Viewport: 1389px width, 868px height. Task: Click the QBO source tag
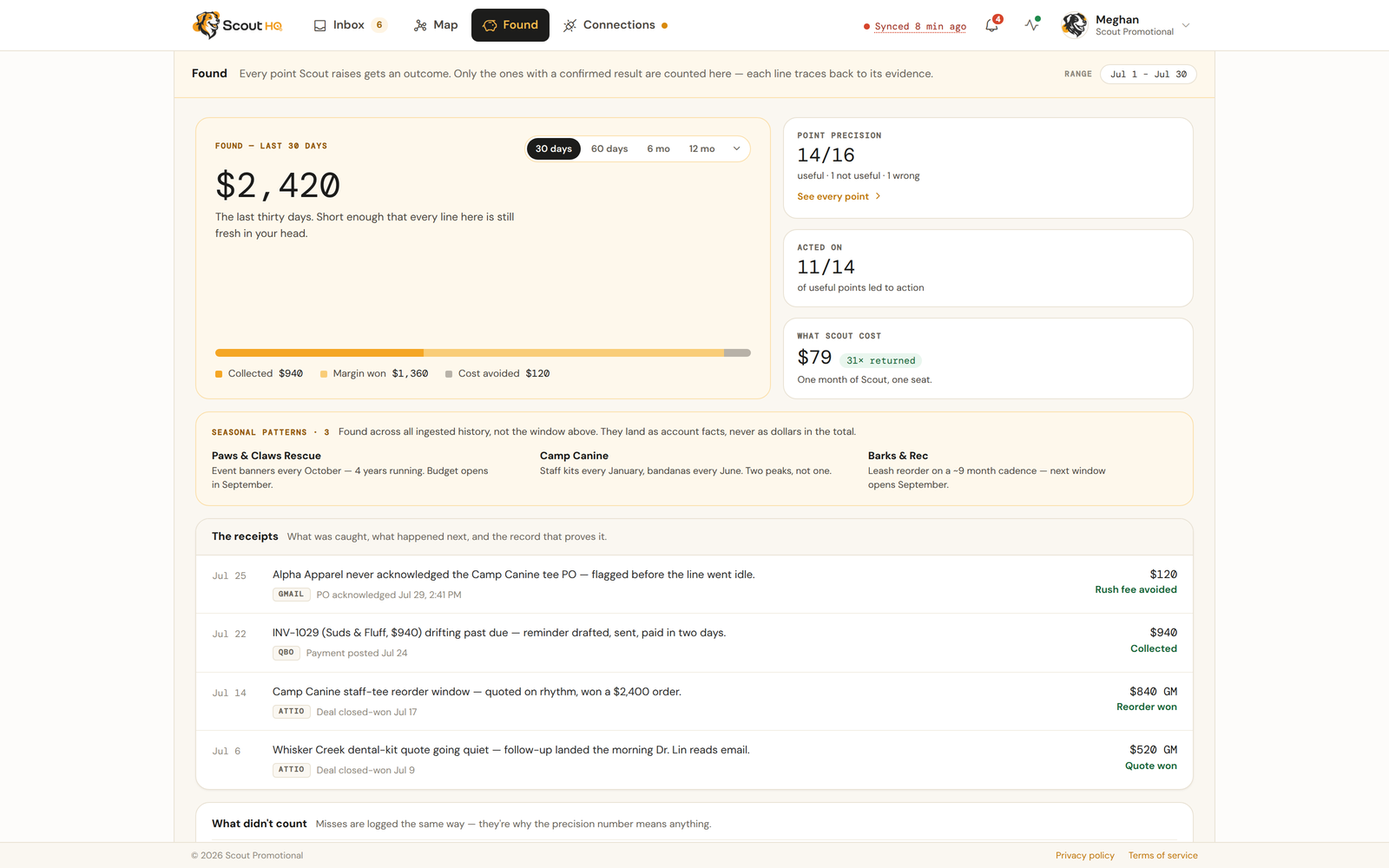point(286,653)
